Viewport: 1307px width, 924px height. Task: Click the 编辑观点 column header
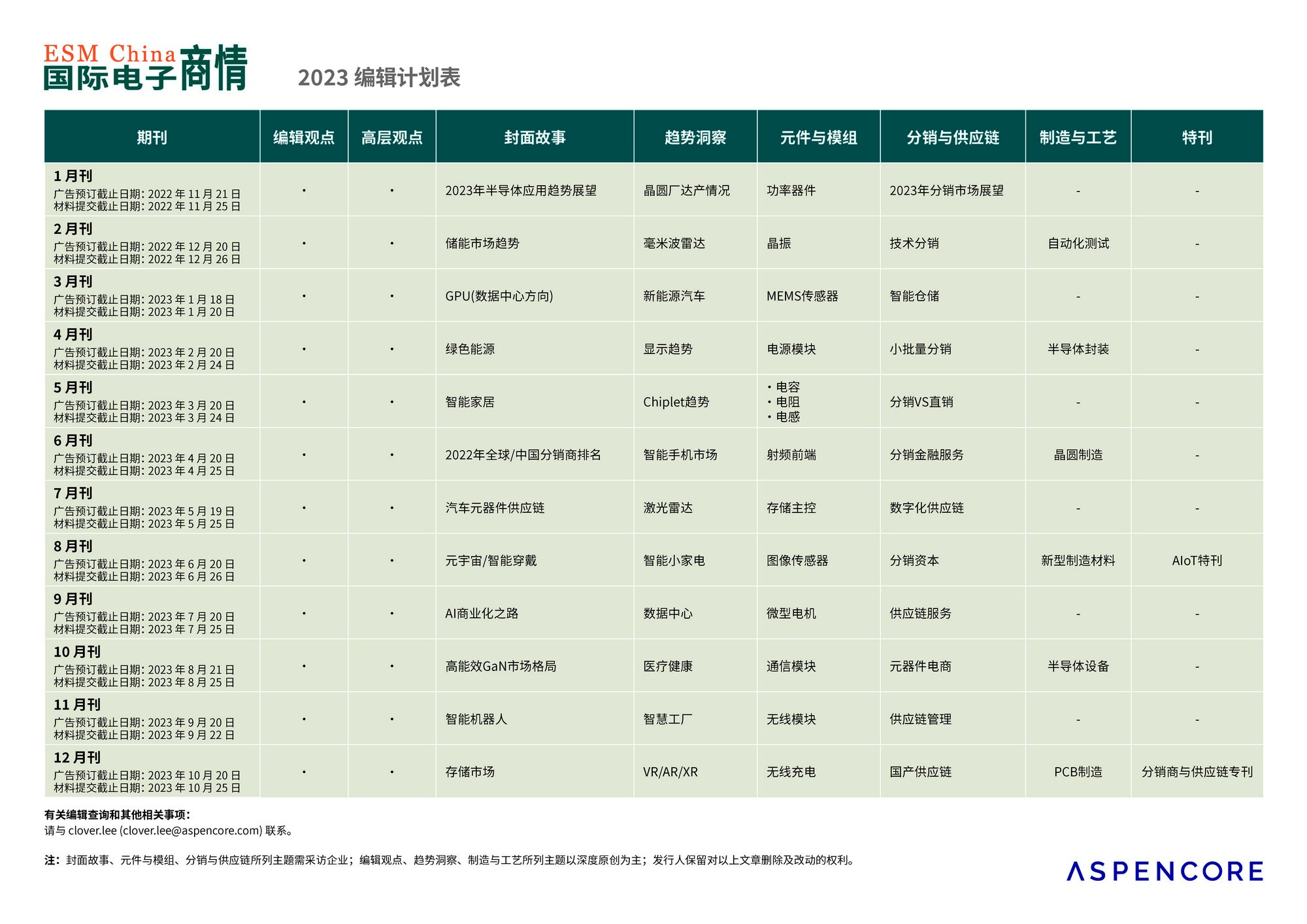coord(304,137)
